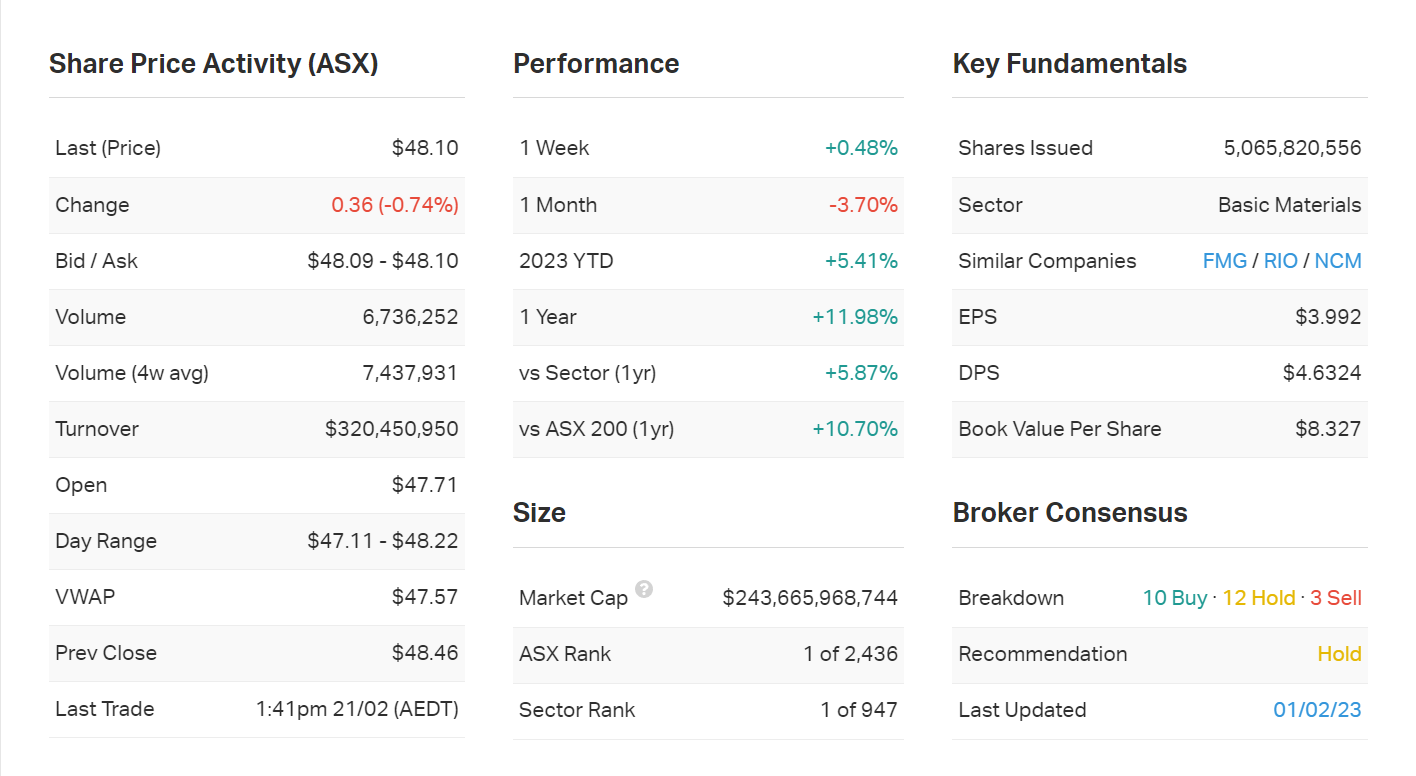Open the NCM similar company link
The image size is (1416, 776).
1337,261
